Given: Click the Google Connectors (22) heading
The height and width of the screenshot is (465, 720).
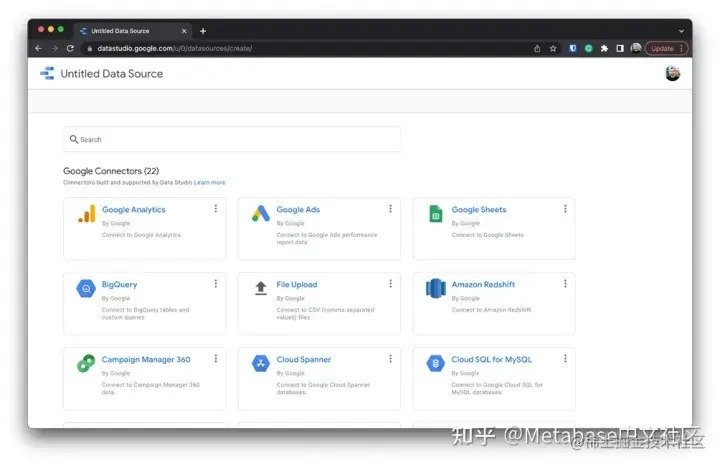Looking at the screenshot, I should pyautogui.click(x=111, y=171).
